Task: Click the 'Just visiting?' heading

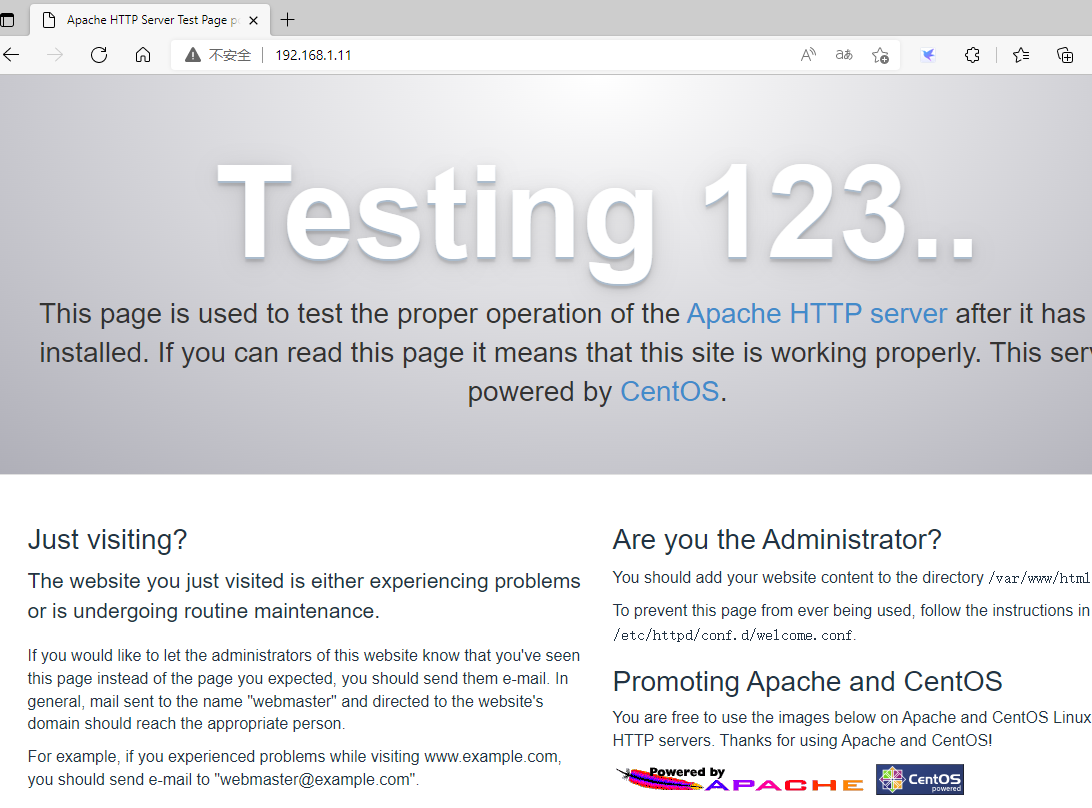Action: (x=107, y=540)
